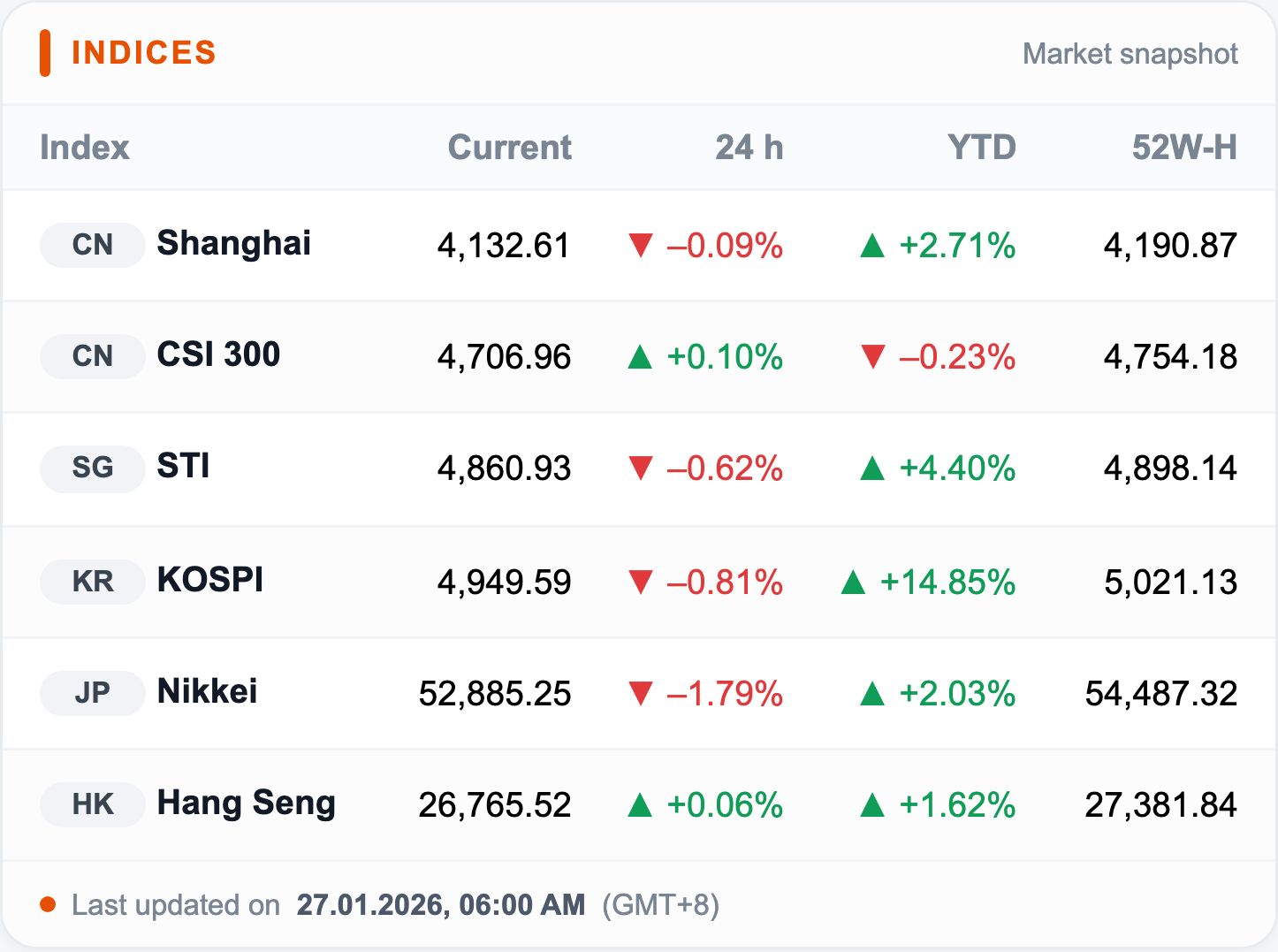Click the CN badge next to Shanghai
This screenshot has width=1278, height=952.
[x=92, y=245]
